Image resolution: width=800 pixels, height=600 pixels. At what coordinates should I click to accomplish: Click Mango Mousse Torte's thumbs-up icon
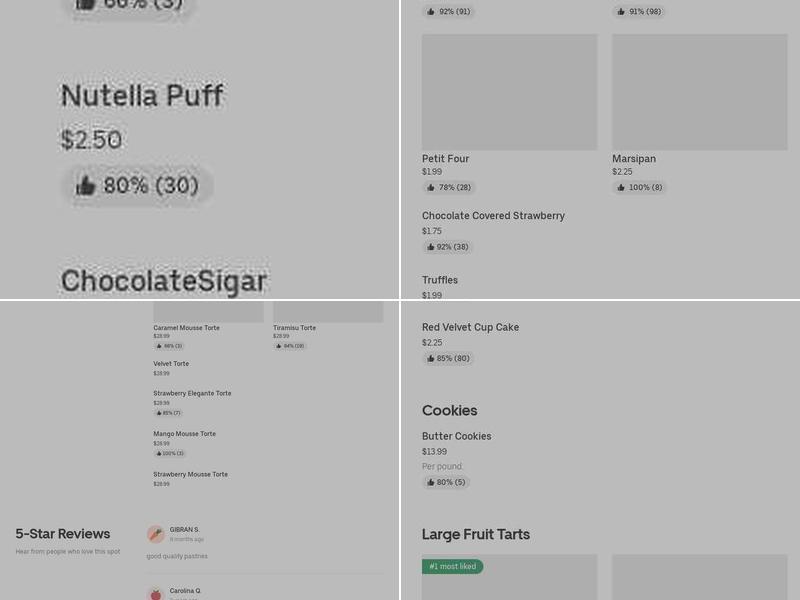pyautogui.click(x=159, y=453)
